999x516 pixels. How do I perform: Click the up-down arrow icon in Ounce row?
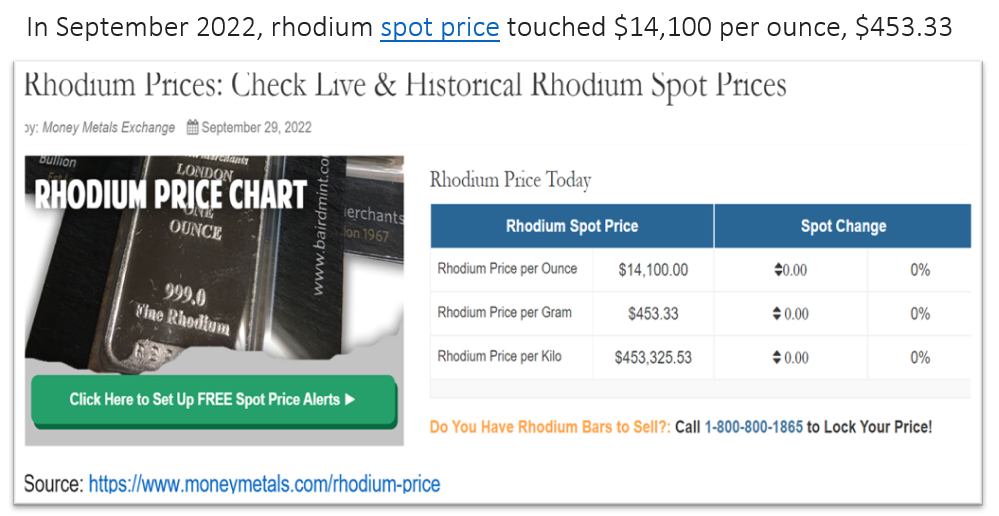[x=778, y=270]
